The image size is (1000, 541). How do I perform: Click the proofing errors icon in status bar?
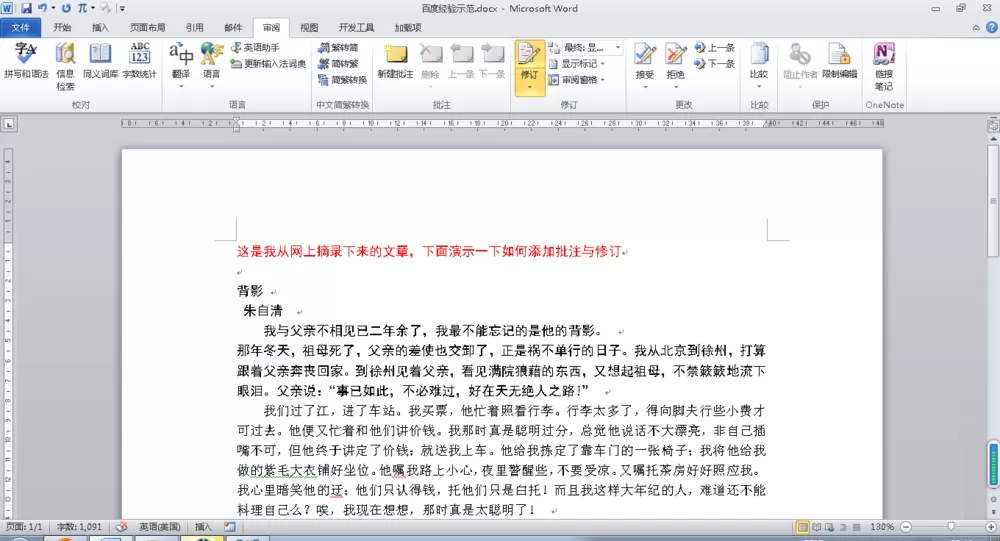(x=121, y=527)
